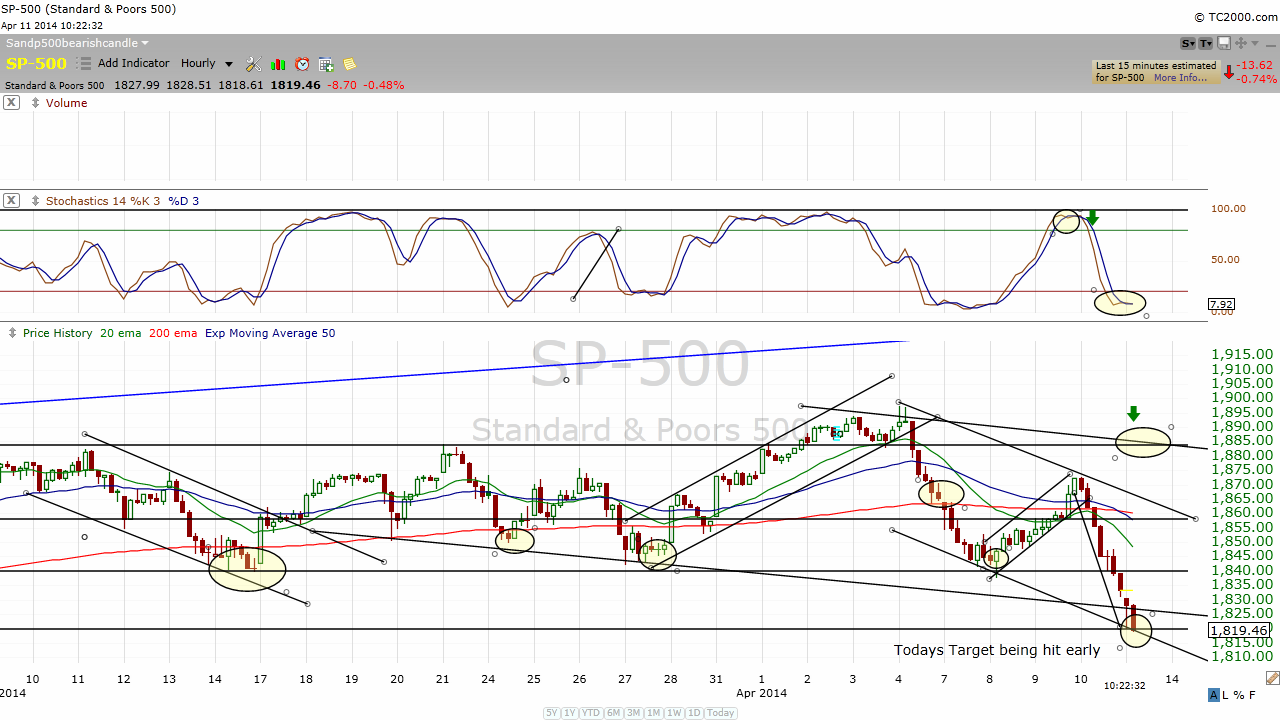Click the last price 1819.46 in header
1280x720 pixels.
pos(297,85)
